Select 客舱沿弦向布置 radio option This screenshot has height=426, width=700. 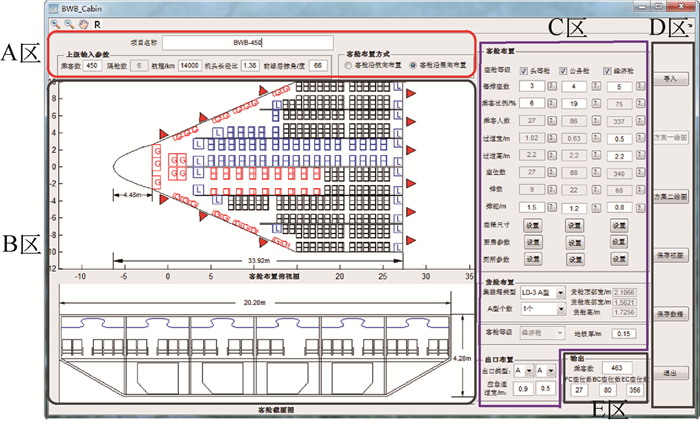415,65
